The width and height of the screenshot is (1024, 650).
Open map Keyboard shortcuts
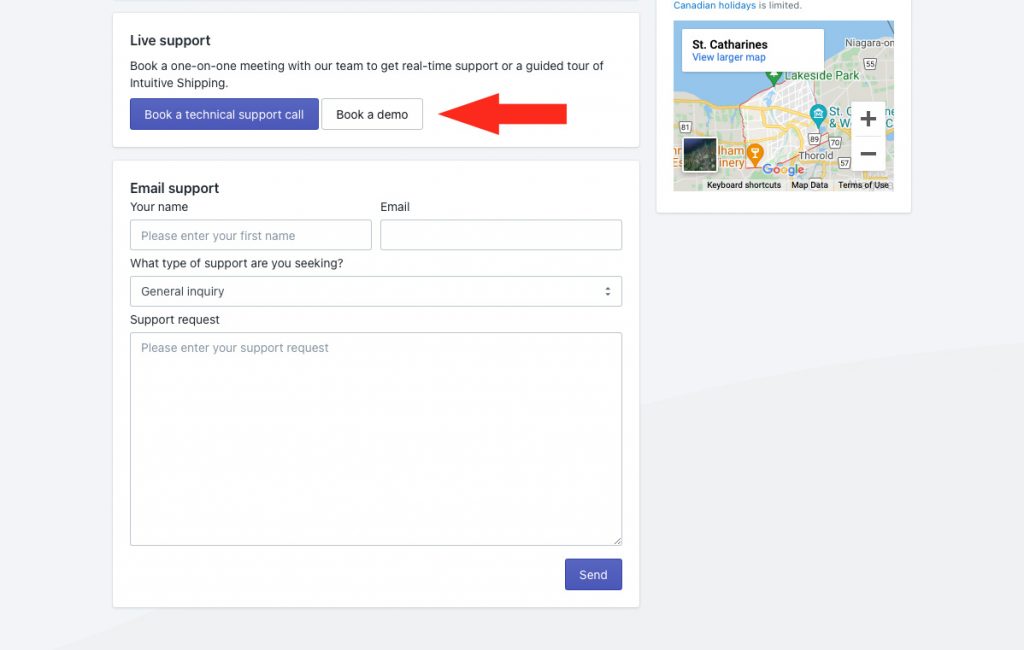point(743,185)
